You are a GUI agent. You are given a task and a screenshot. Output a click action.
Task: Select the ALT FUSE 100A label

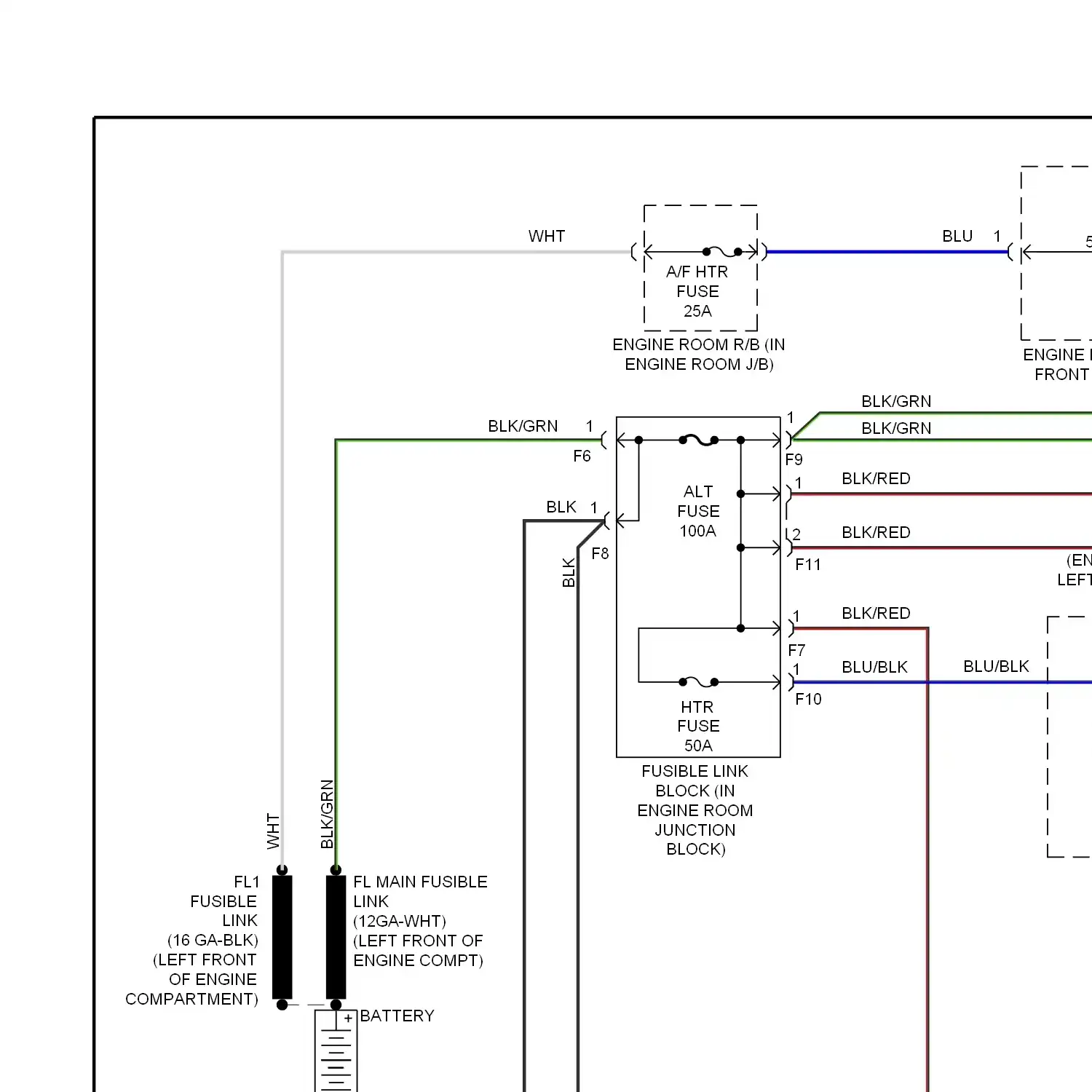698,511
